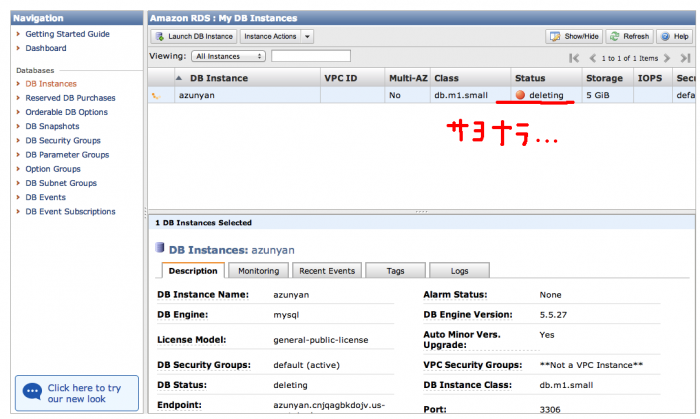Click the Show/Hide button
The width and height of the screenshot is (700, 419).
(x=574, y=36)
